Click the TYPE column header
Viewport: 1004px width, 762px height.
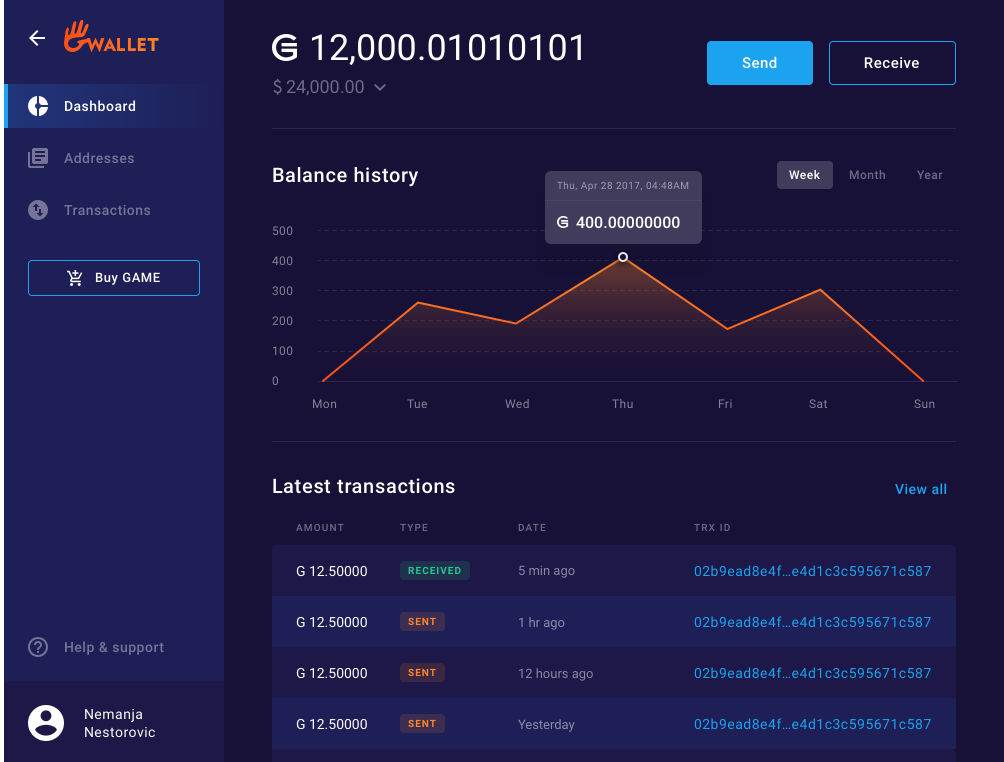coord(414,528)
